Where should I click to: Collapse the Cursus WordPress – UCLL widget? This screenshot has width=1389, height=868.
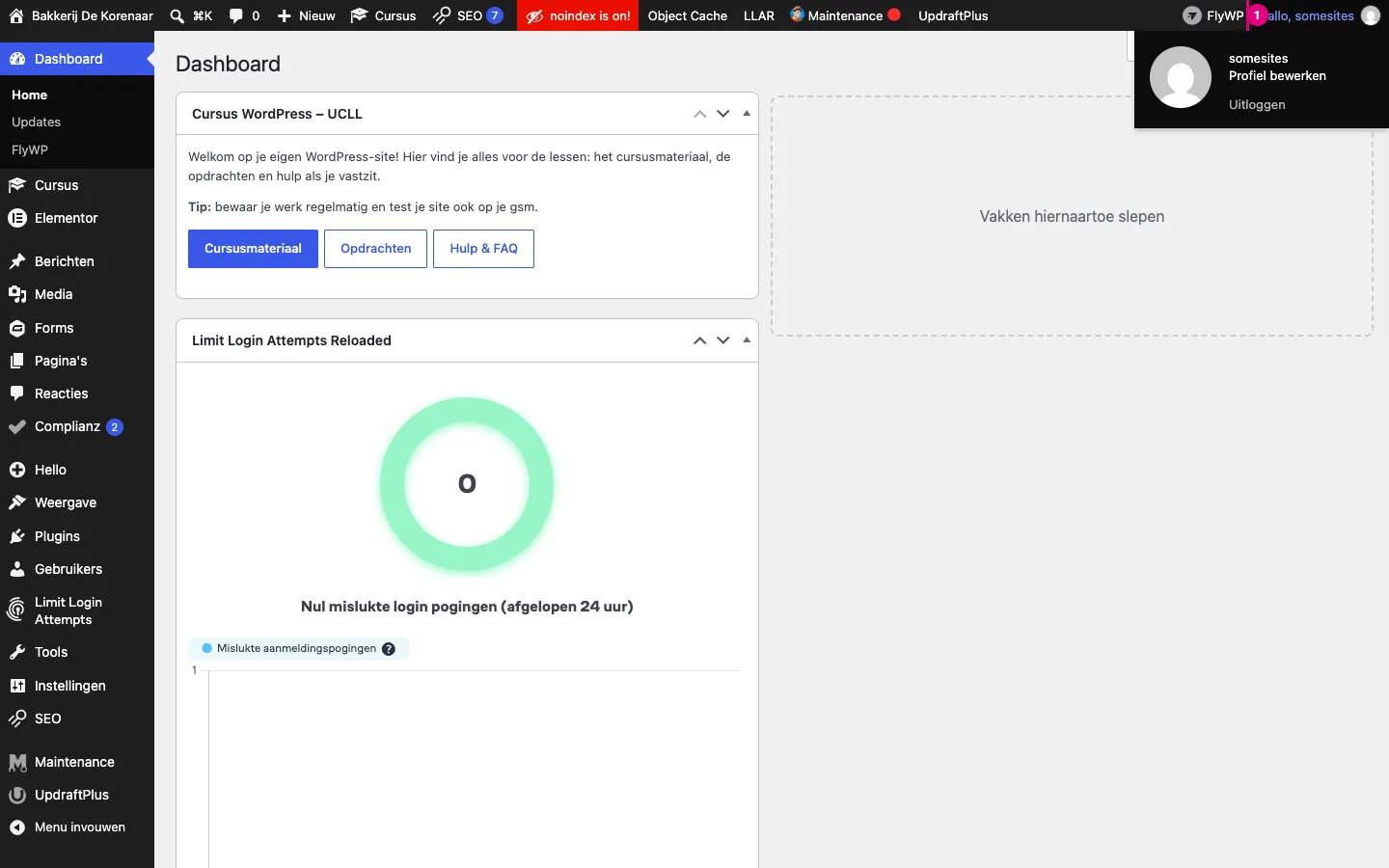[747, 114]
